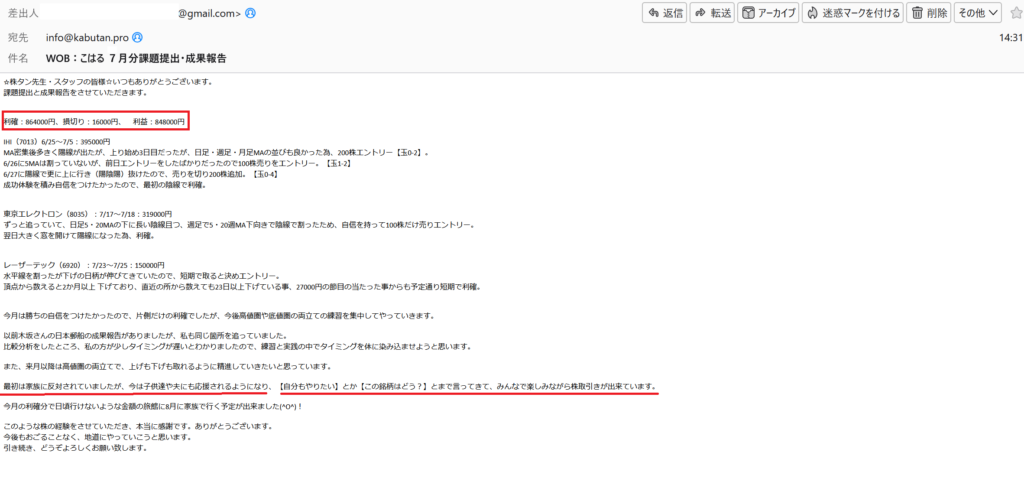Click line レーザーテック（6920）：7/23～7/25：150000円
Screen dimensions: 1024x488
pyautogui.click(x=84, y=265)
